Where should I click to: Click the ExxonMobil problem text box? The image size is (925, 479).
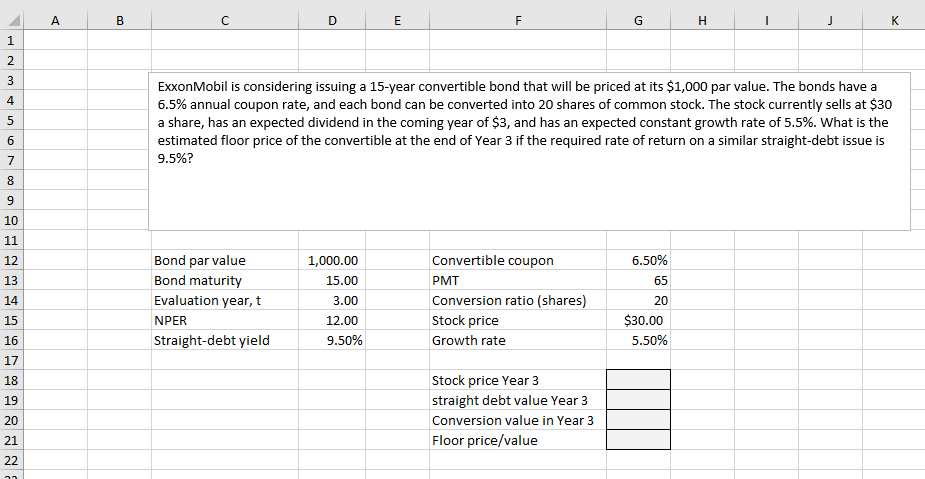(529, 151)
